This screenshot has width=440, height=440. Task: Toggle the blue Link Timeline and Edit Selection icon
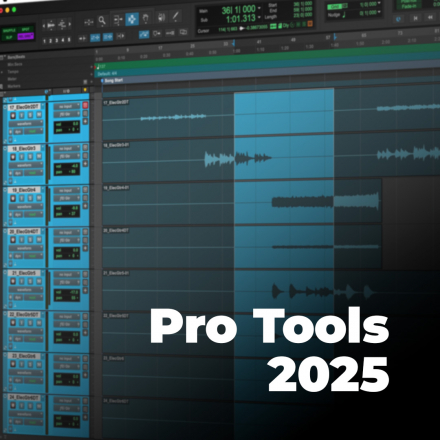coord(108,37)
